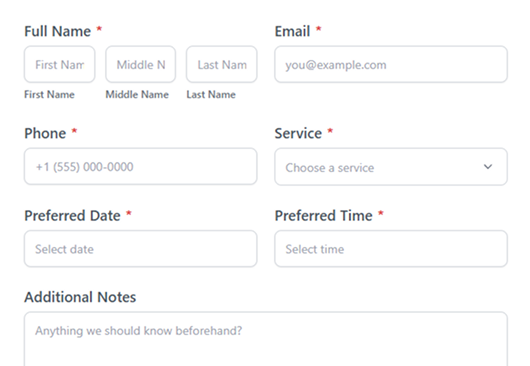Click the Additional Notes heading label
530x366 pixels.
80,297
